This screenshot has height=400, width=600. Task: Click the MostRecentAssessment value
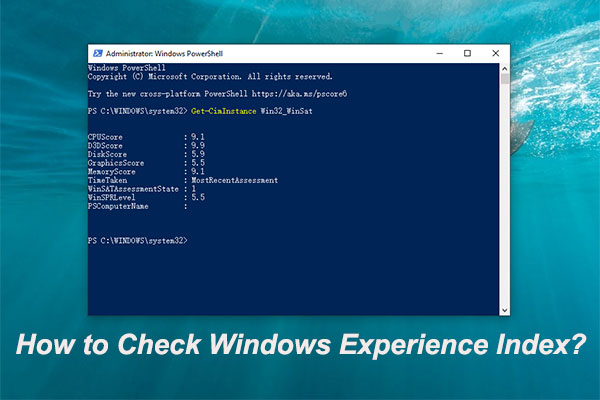tap(235, 180)
